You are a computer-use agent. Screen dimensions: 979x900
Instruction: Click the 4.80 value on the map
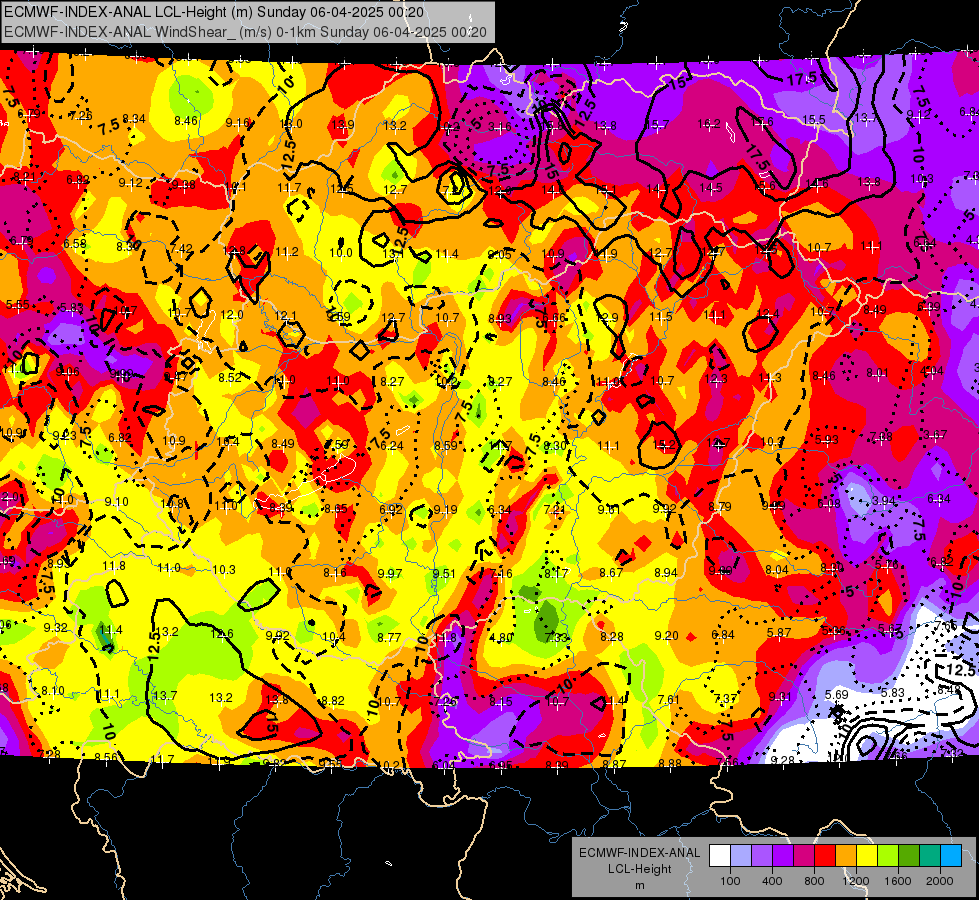point(501,638)
